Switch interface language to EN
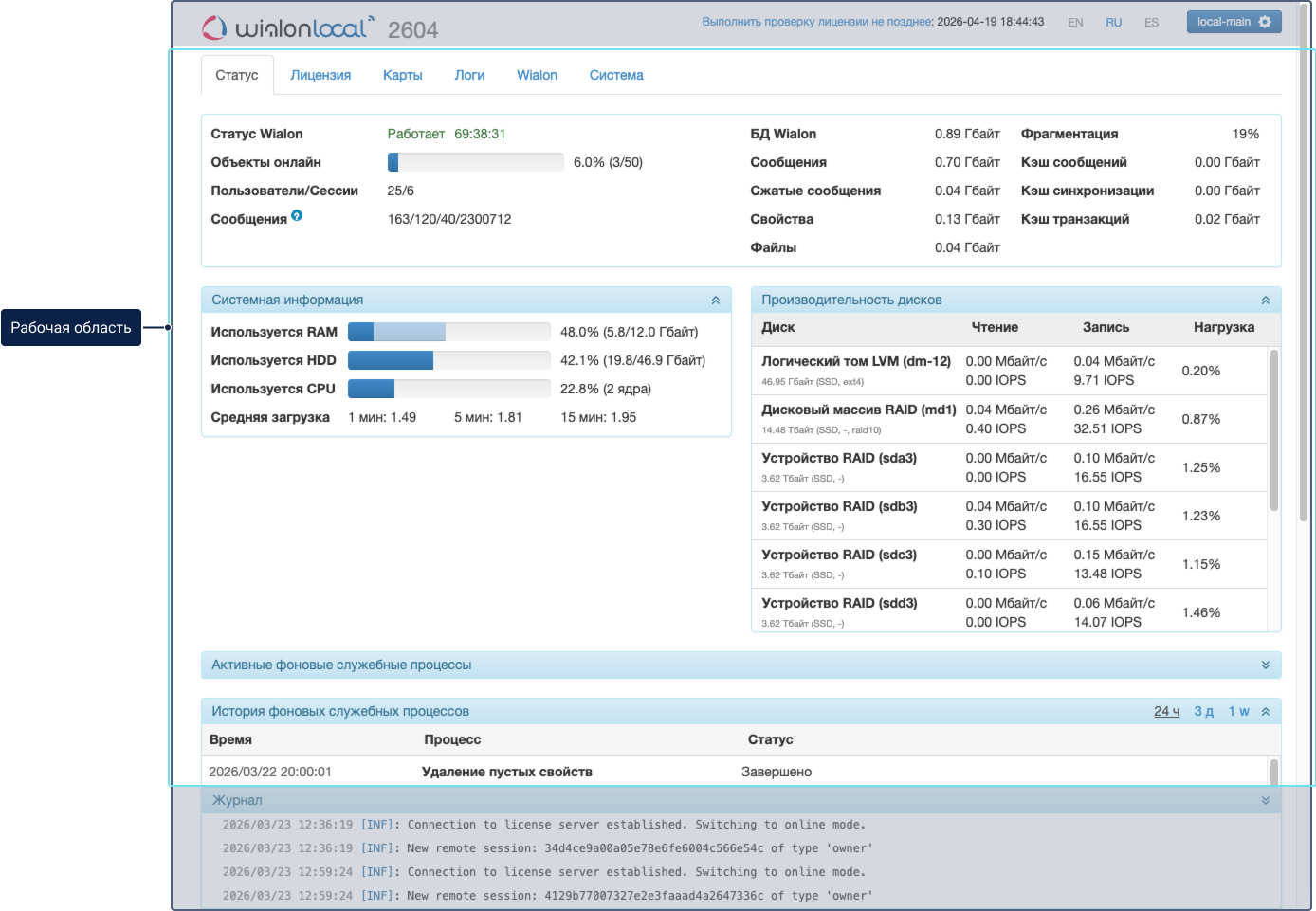Image resolution: width=1316 pixels, height=911 pixels. pos(1075,23)
